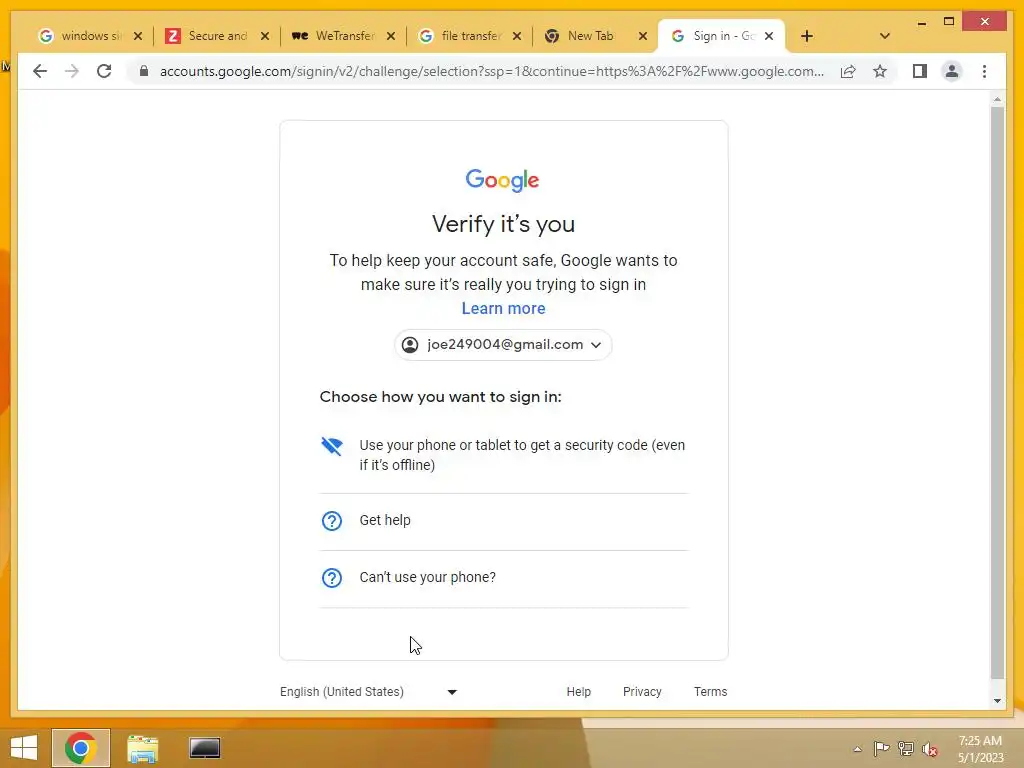Bookmark this tab with the star
The width and height of the screenshot is (1024, 768).
[x=880, y=71]
